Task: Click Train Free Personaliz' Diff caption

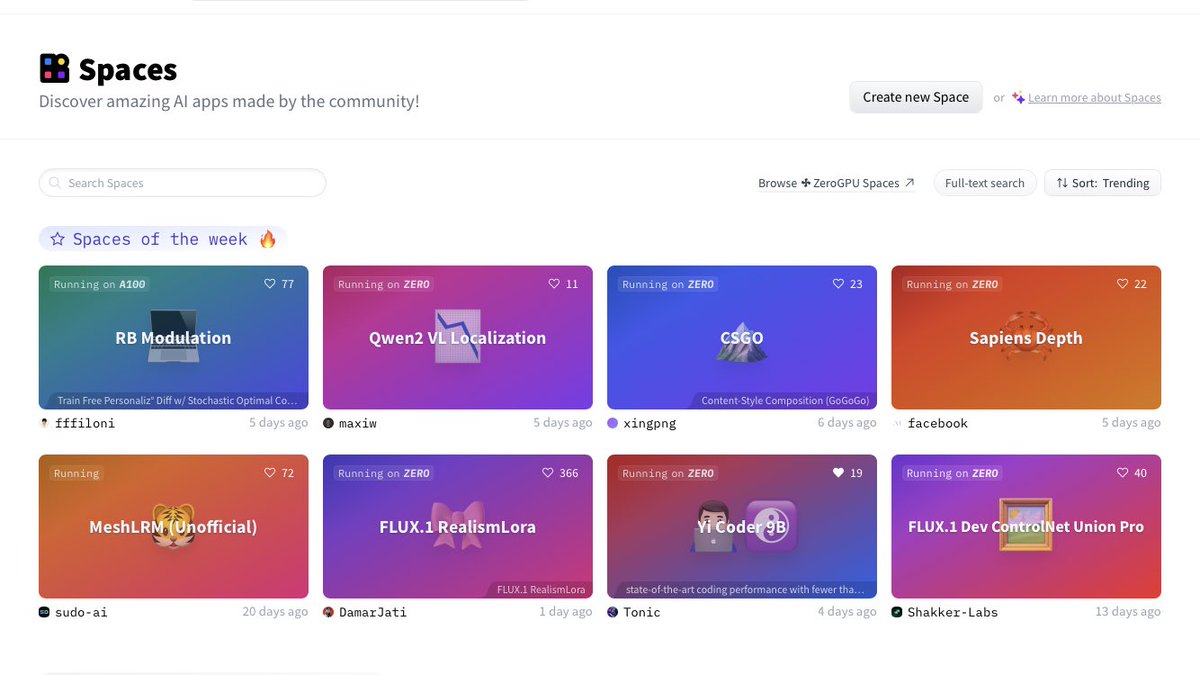Action: pyautogui.click(x=177, y=400)
